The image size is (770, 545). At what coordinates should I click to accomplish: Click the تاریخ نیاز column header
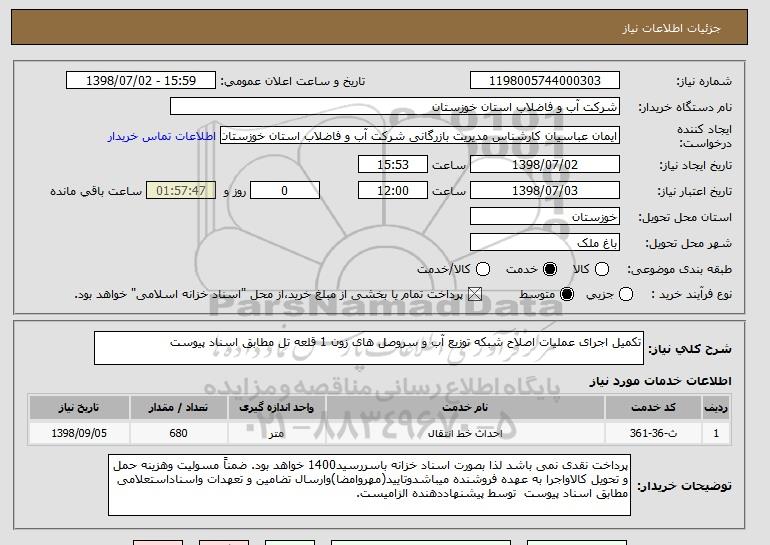pos(79,408)
